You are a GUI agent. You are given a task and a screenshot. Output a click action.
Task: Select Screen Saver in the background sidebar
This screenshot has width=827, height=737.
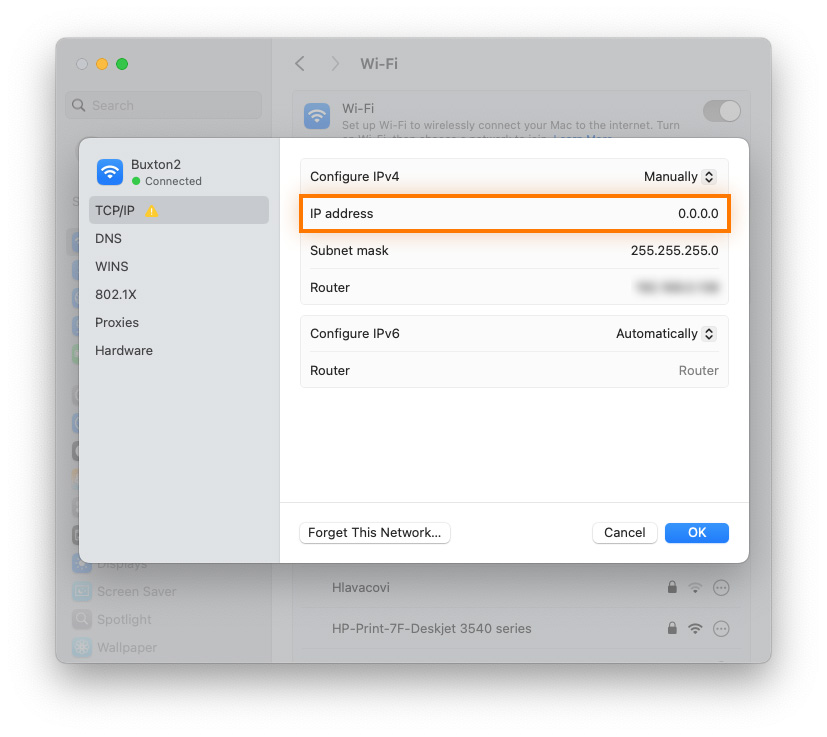tap(137, 591)
